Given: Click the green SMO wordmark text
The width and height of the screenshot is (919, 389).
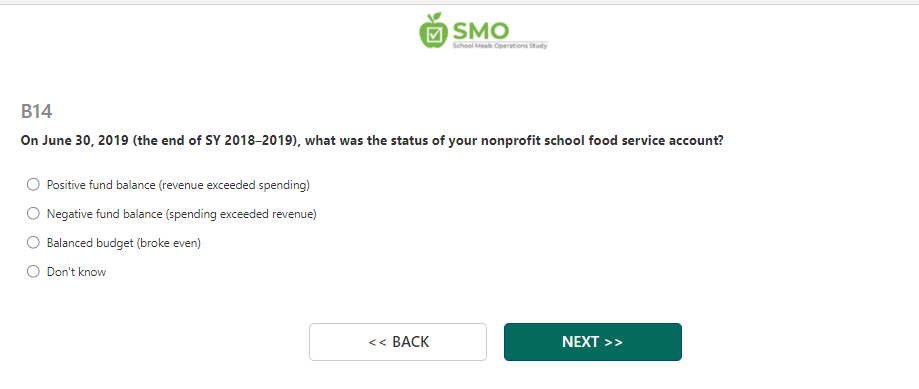Looking at the screenshot, I should [x=481, y=30].
